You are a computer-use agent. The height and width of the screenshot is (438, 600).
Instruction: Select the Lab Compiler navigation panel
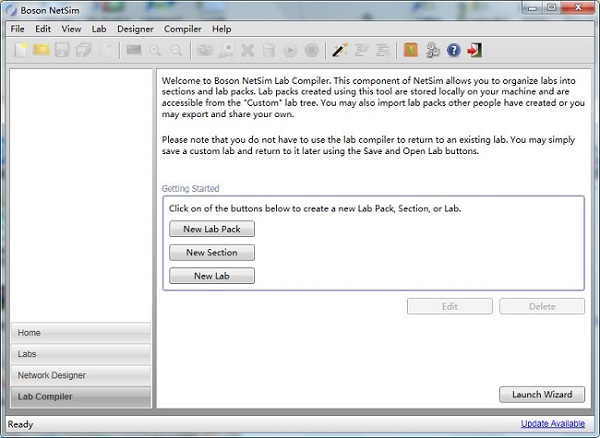point(81,397)
